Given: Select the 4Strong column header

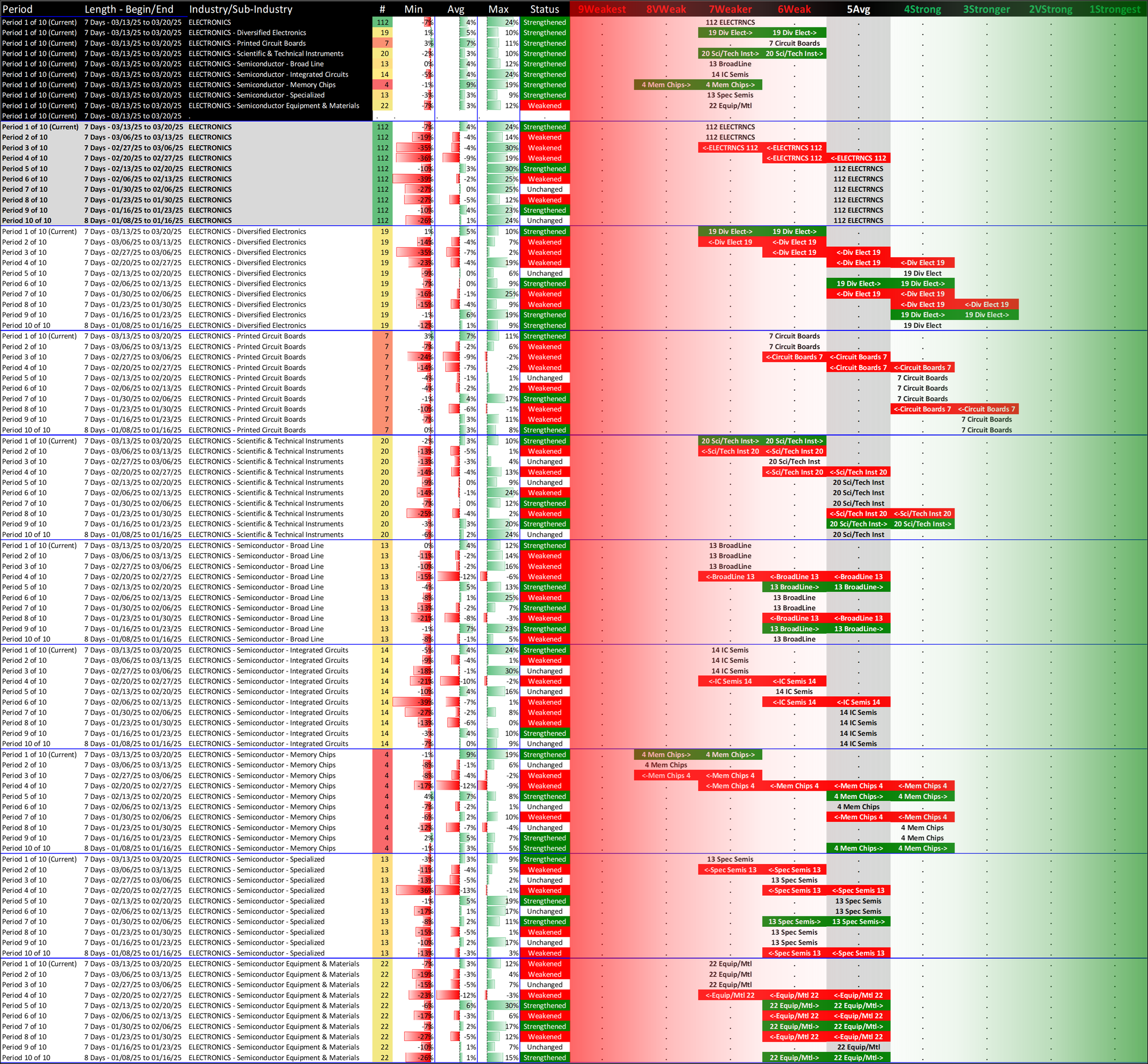Looking at the screenshot, I should coord(922,9).
